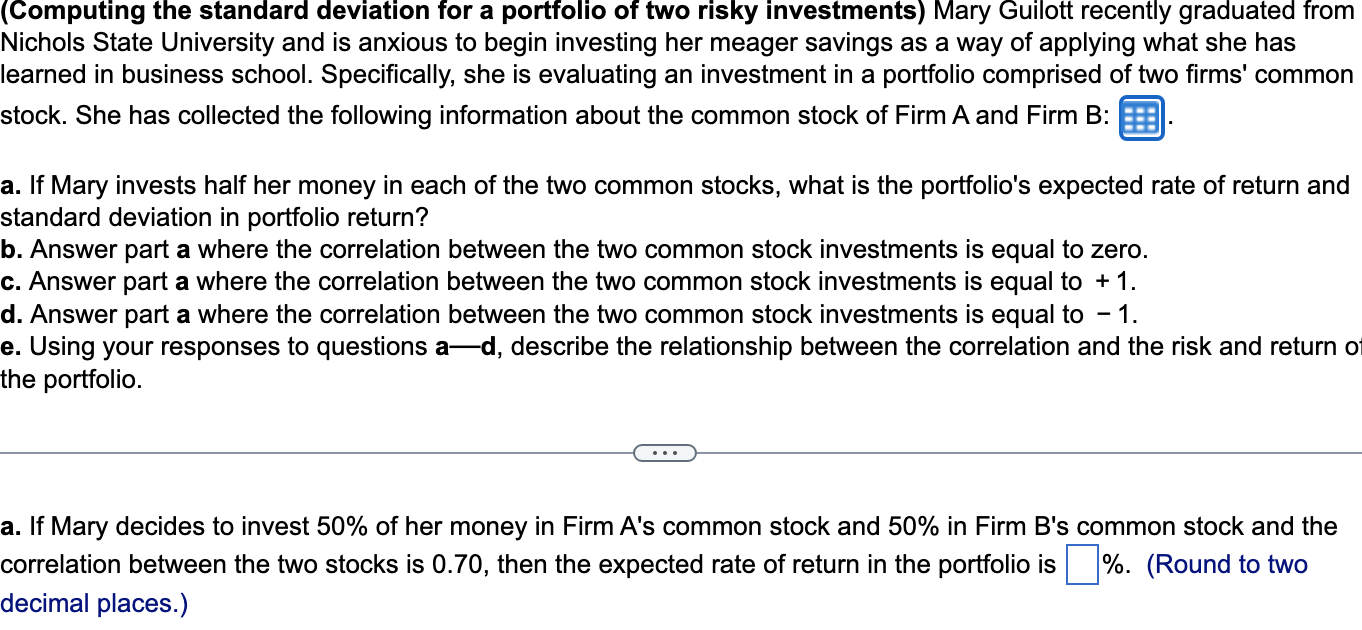Launch the data popup beside 'Firm A and Firm B'
The image size is (1362, 630).
coord(1140,116)
